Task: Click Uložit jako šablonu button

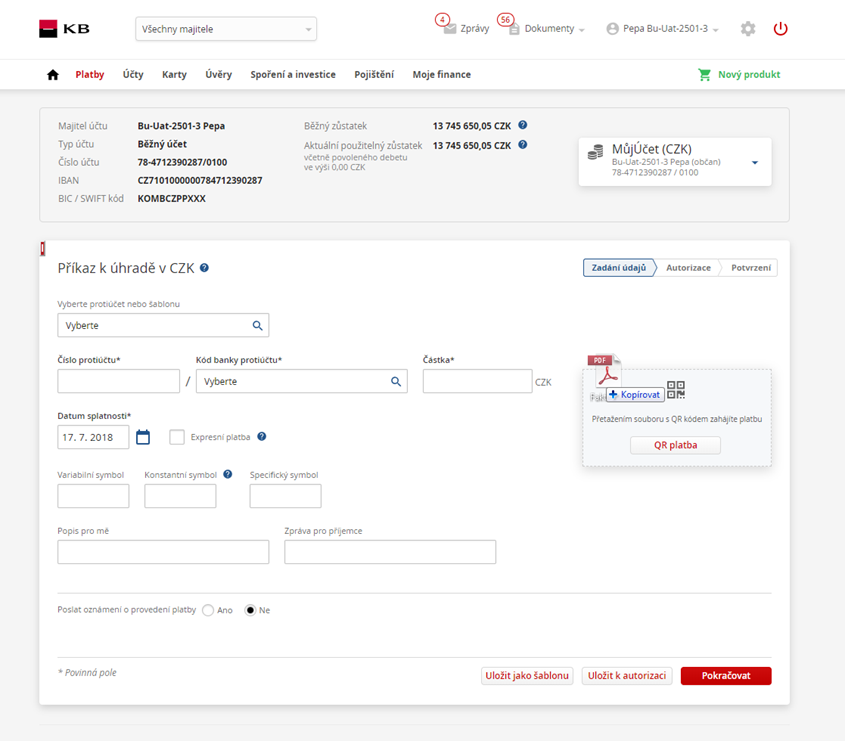Action: 527,676
